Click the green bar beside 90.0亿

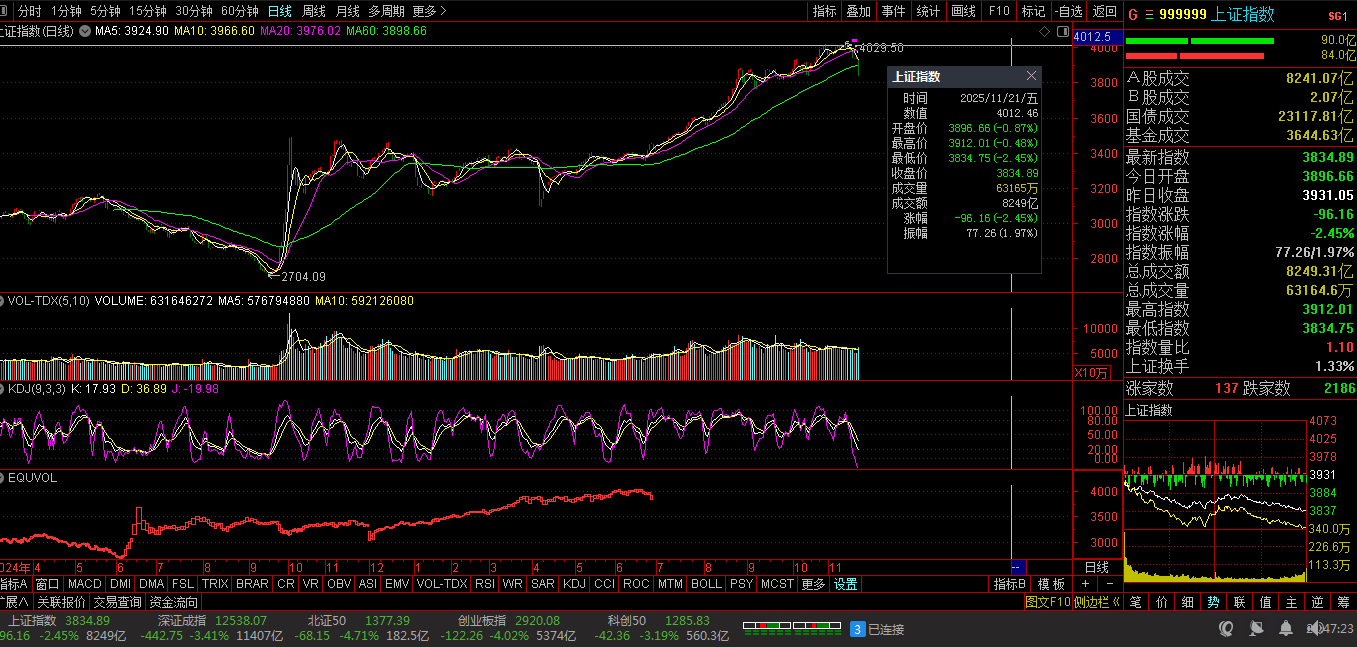1200,41
